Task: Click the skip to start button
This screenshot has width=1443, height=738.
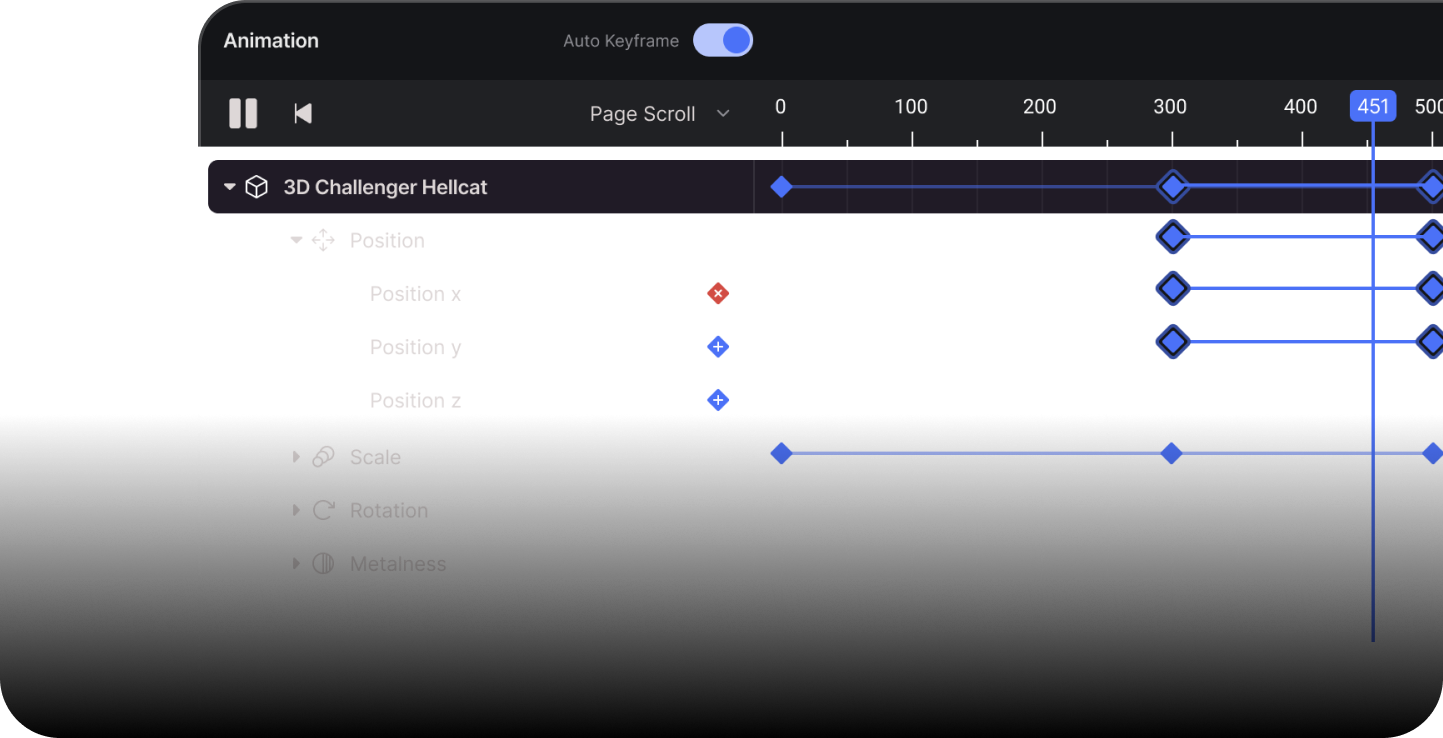Action: point(303,113)
